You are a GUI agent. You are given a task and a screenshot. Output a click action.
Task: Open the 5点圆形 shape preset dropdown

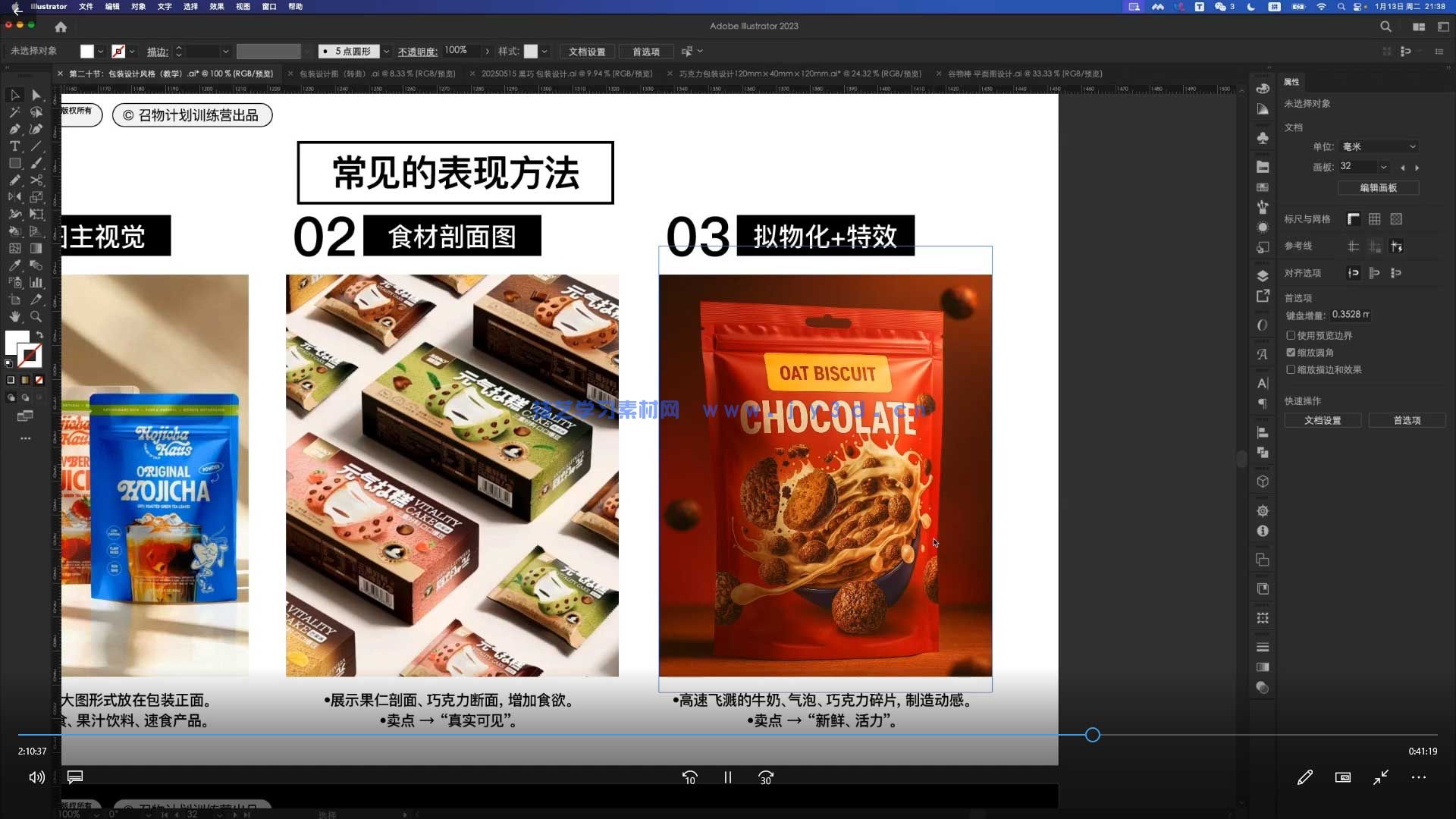tap(387, 52)
